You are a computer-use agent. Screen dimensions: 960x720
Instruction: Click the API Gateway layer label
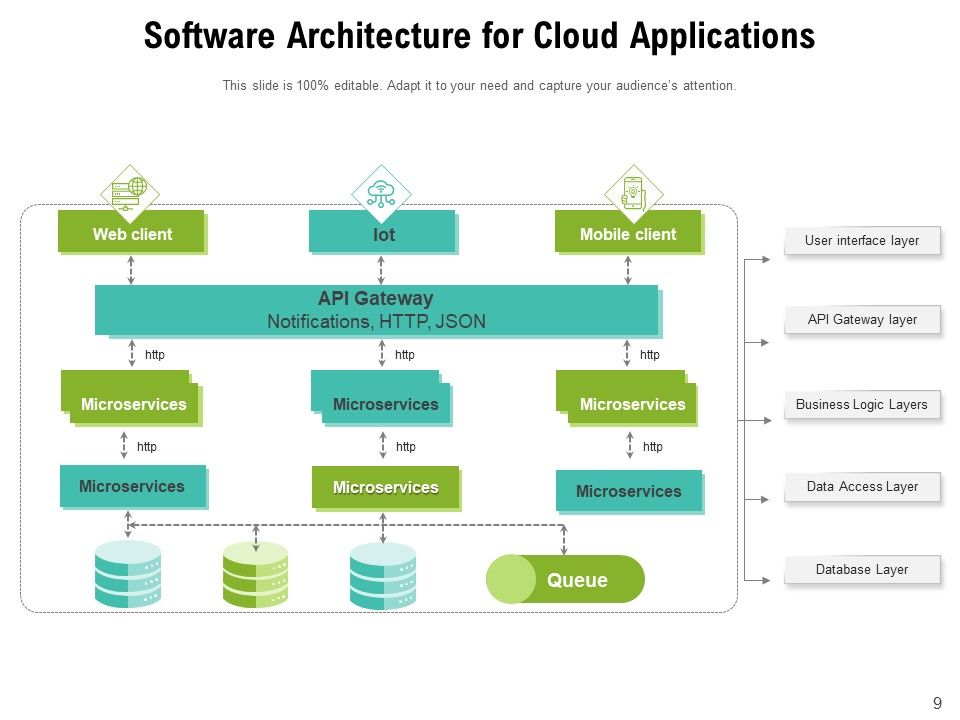pyautogui.click(x=862, y=319)
